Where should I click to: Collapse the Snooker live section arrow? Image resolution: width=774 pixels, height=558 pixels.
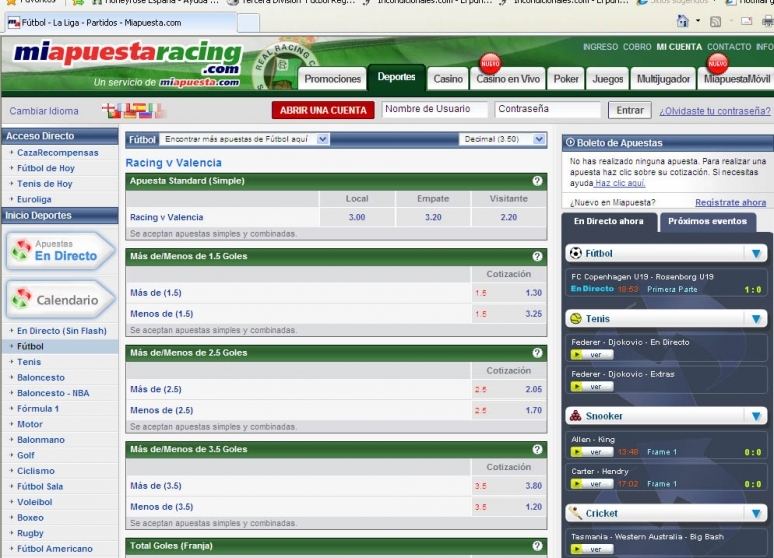(756, 416)
